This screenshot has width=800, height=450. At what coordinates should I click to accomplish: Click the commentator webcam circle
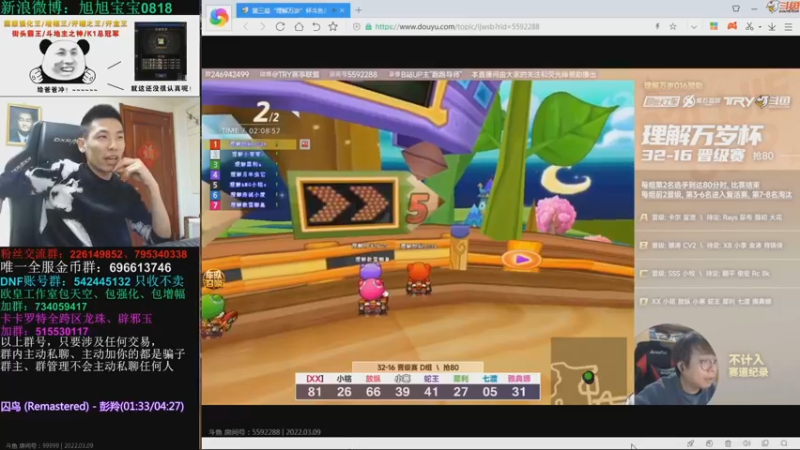[x=675, y=365]
